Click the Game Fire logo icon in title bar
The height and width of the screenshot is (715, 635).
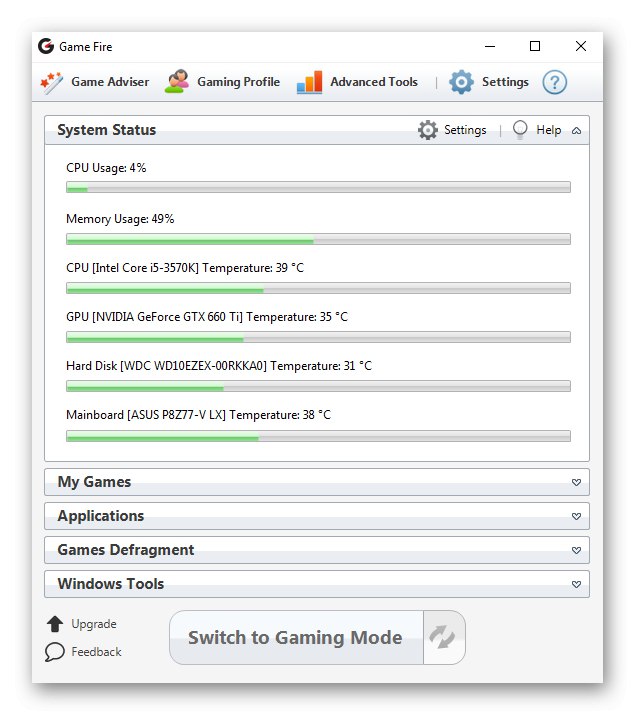tap(46, 47)
